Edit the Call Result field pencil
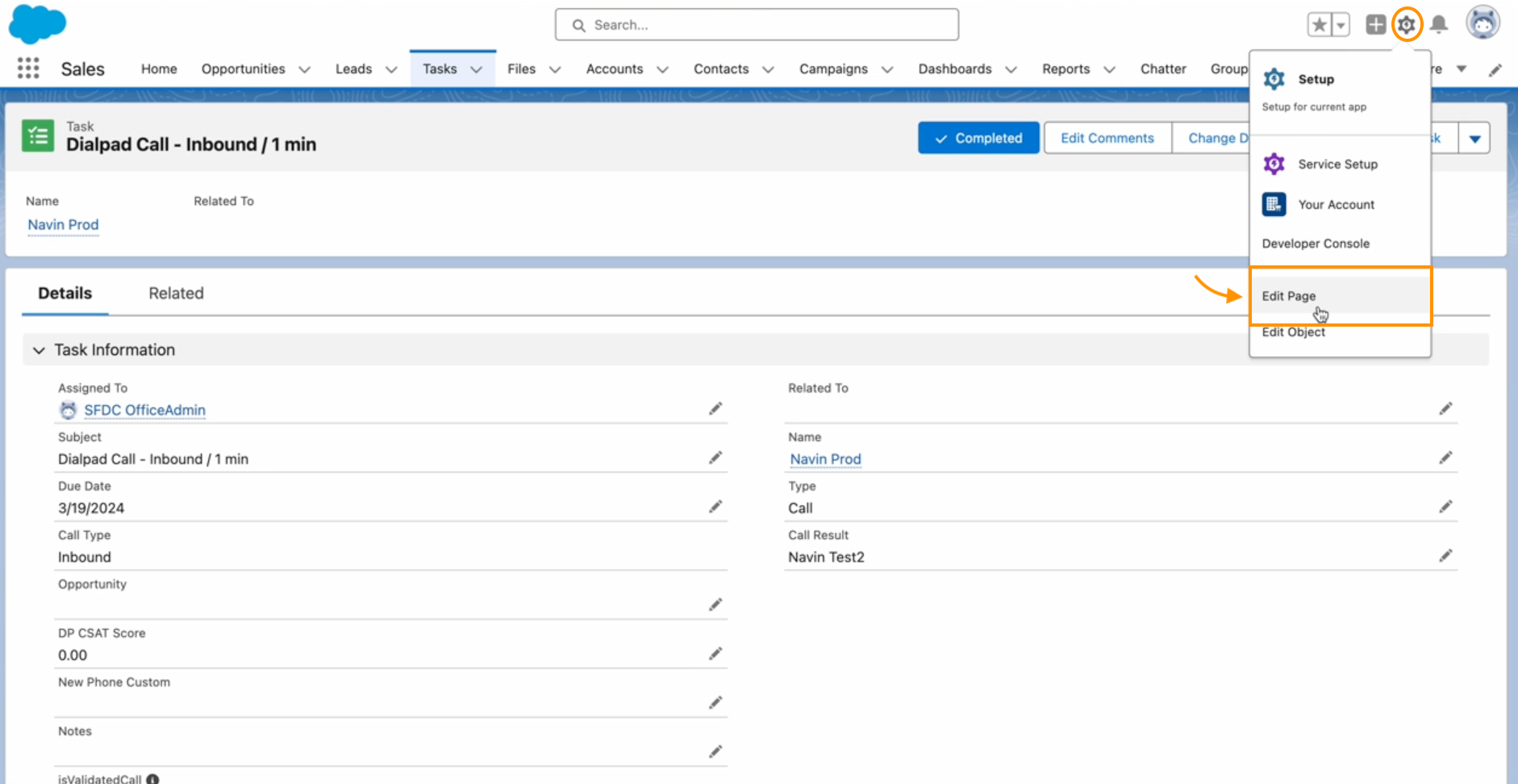This screenshot has height=784, width=1518. [1445, 556]
